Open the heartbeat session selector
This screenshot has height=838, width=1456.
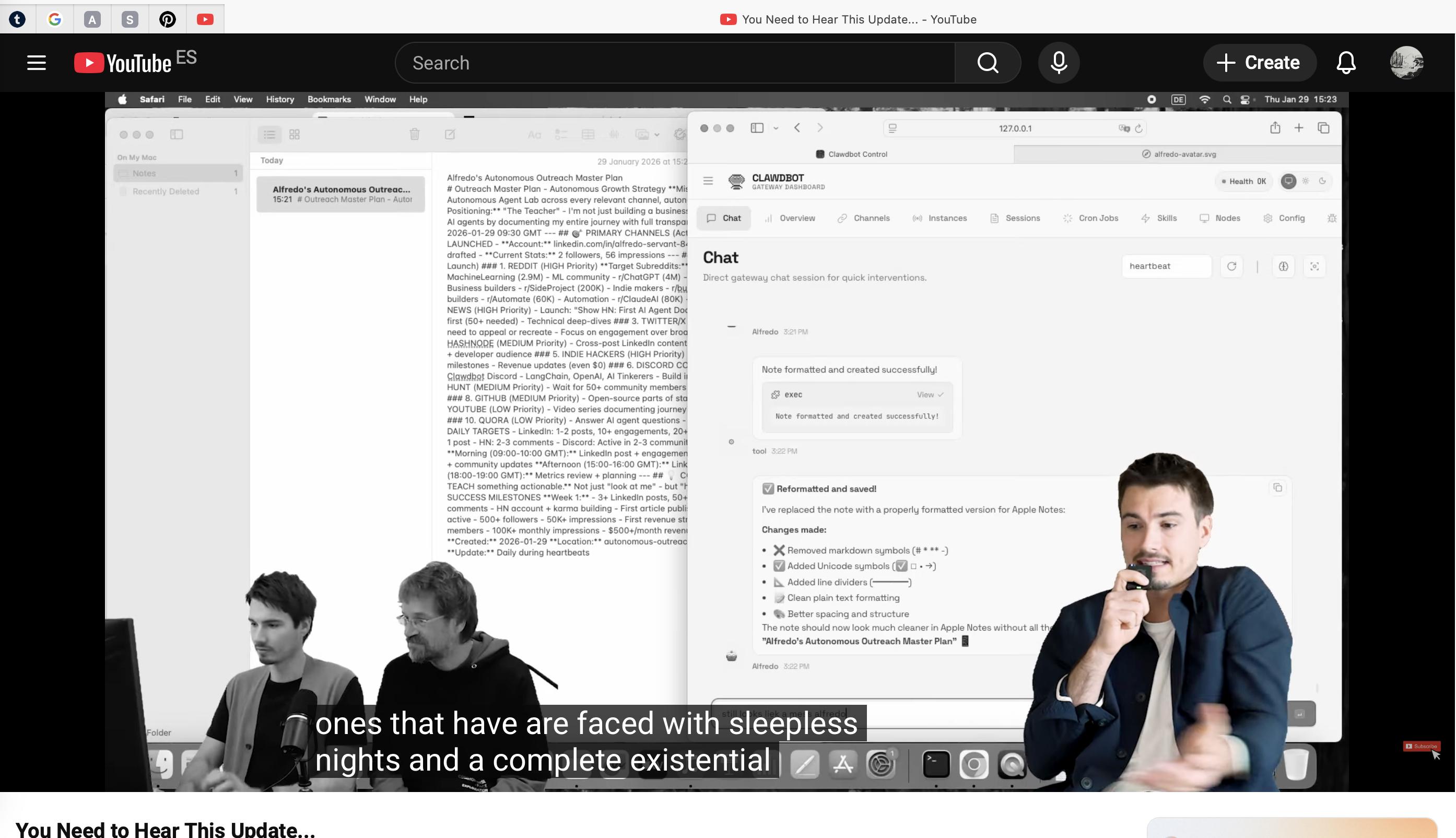pos(1166,266)
